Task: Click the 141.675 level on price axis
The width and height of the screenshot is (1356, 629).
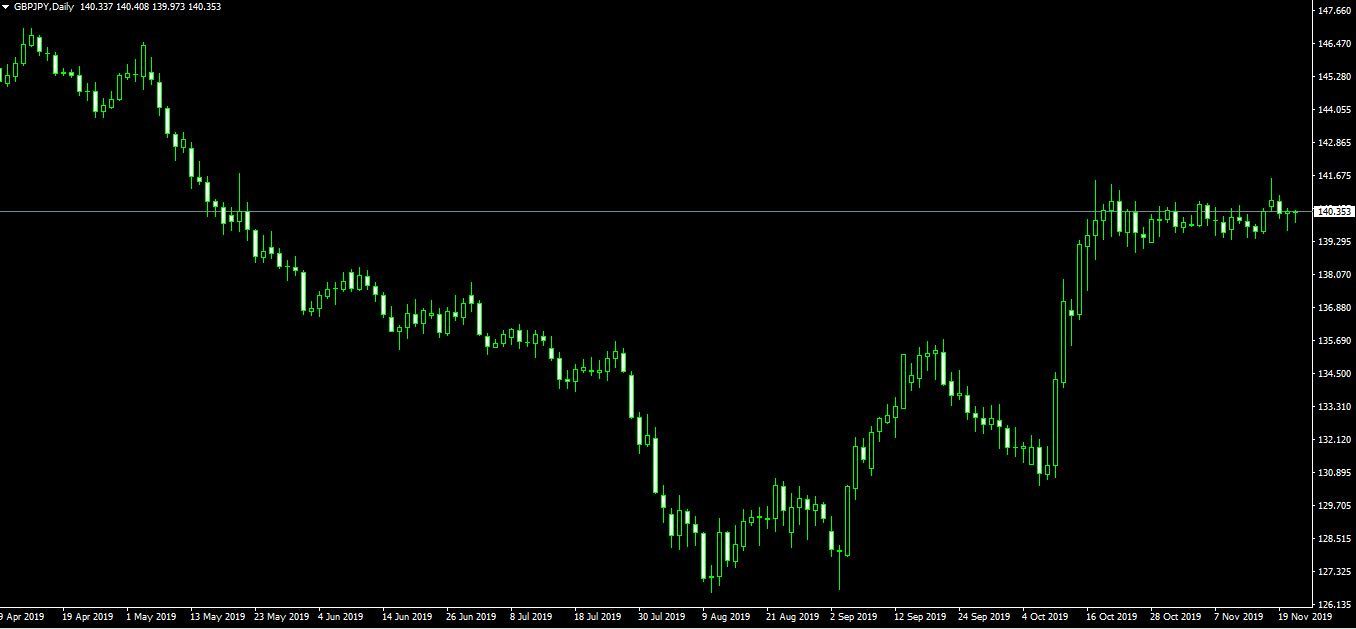Action: pos(1335,176)
